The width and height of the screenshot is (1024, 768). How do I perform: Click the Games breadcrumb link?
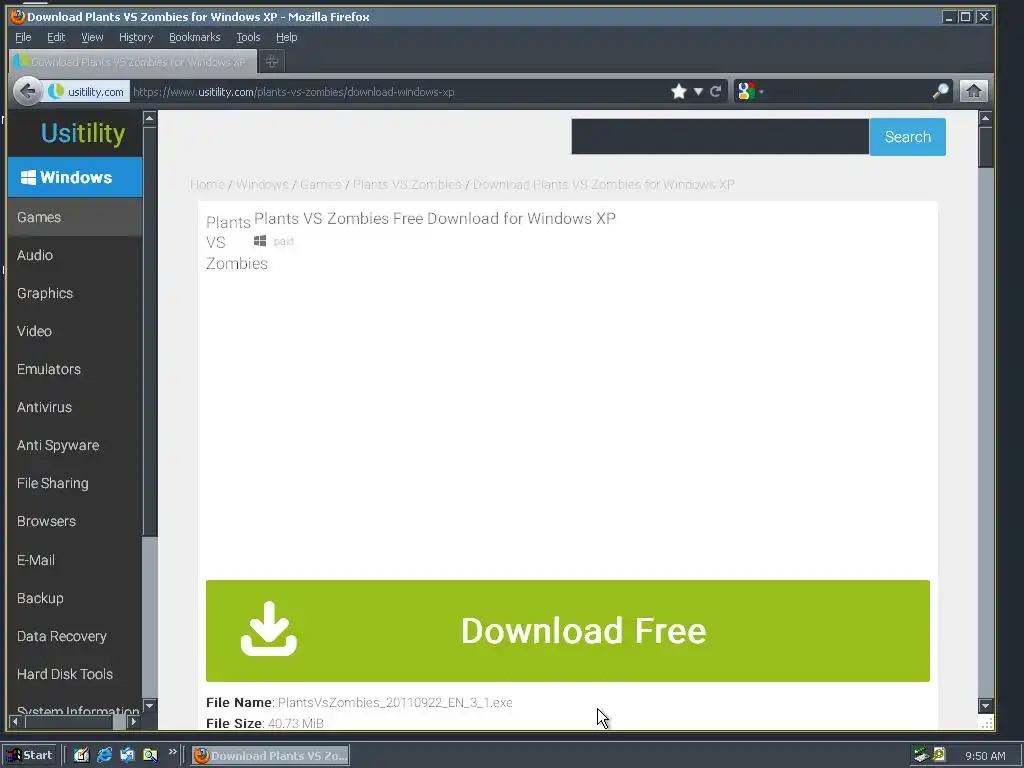[320, 184]
